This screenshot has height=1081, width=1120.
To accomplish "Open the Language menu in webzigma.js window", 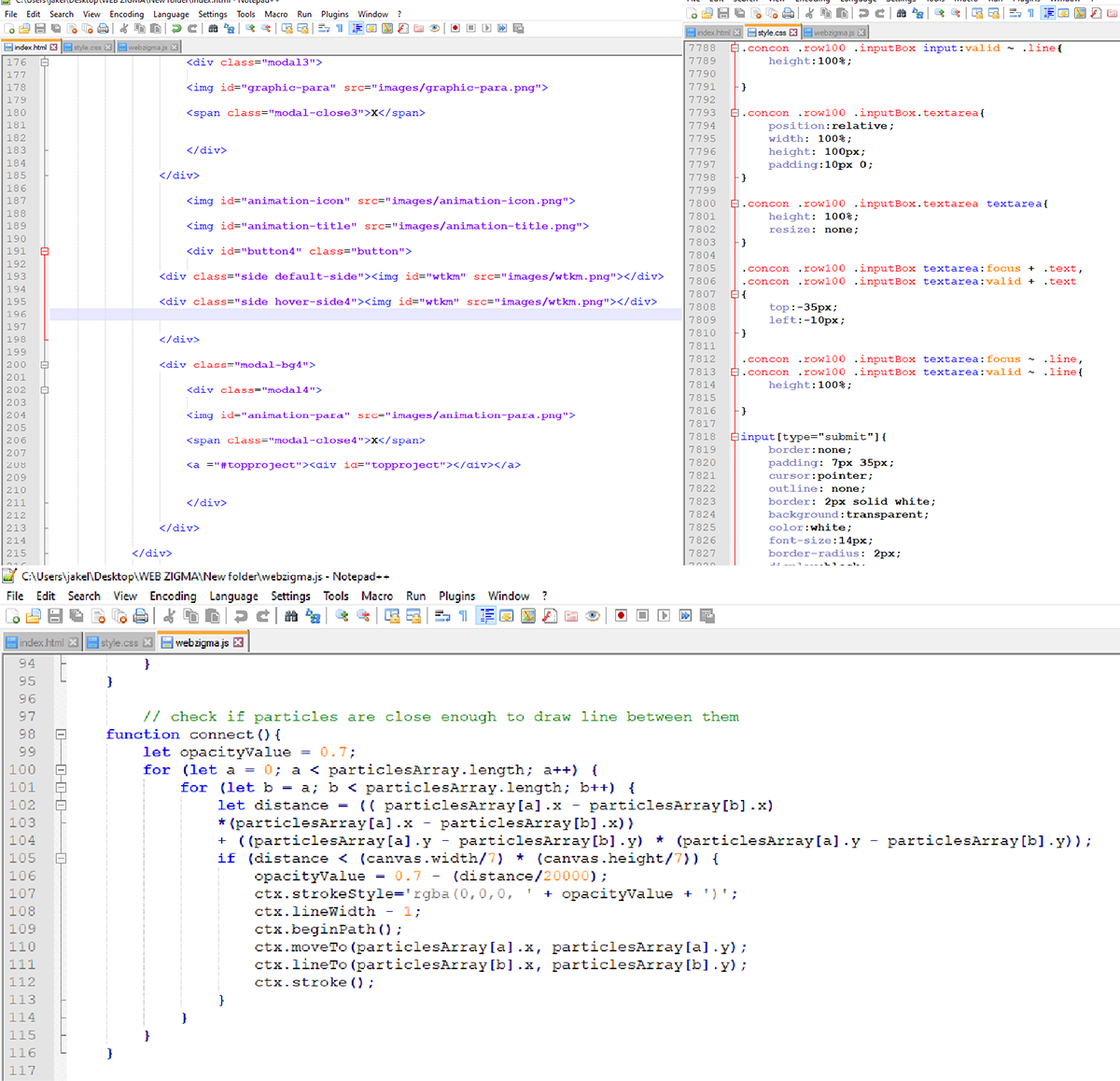I will 233,596.
